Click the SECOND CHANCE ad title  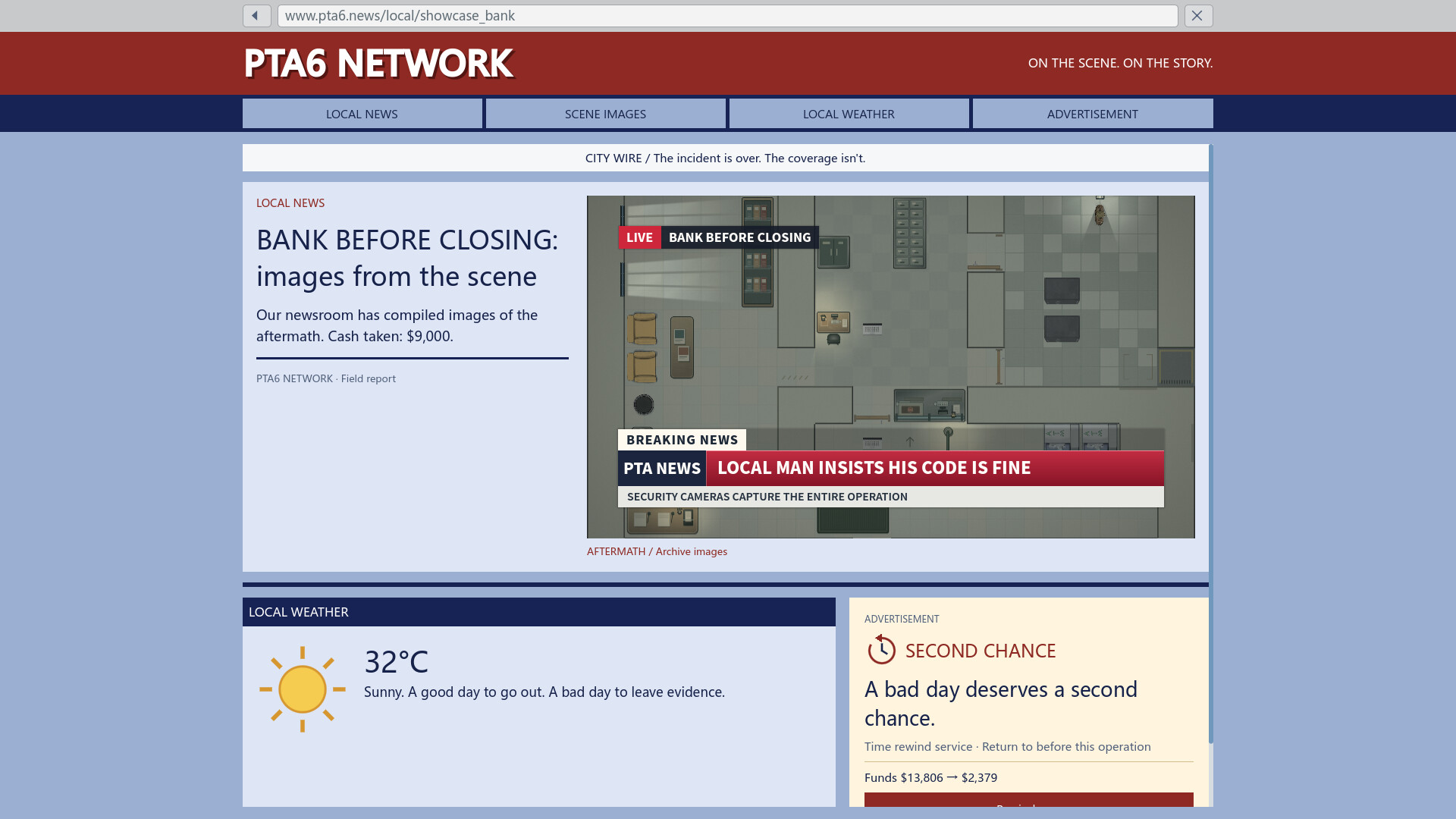tap(980, 651)
